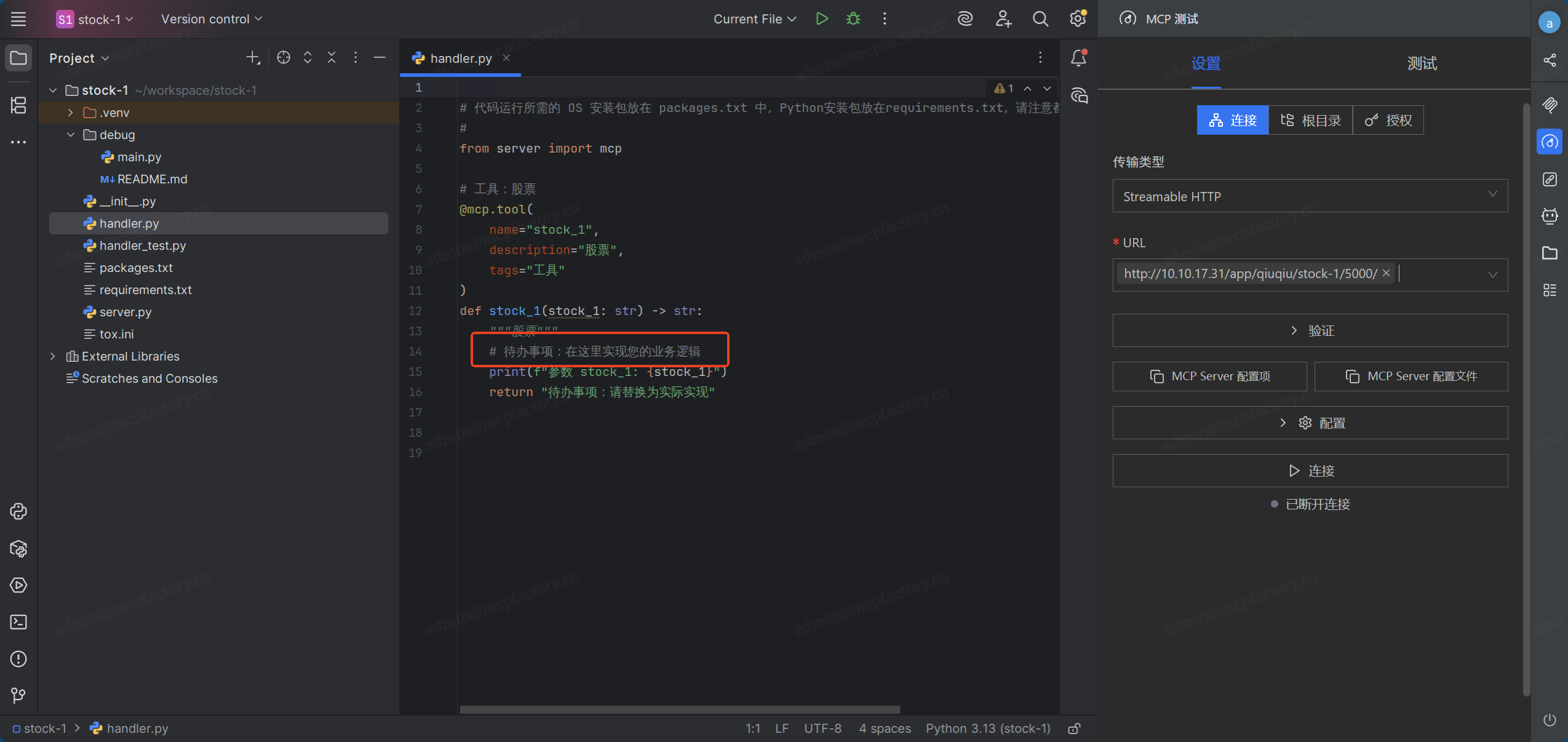Viewport: 1568px width, 742px height.
Task: Open server.py in project tree
Action: pos(125,312)
